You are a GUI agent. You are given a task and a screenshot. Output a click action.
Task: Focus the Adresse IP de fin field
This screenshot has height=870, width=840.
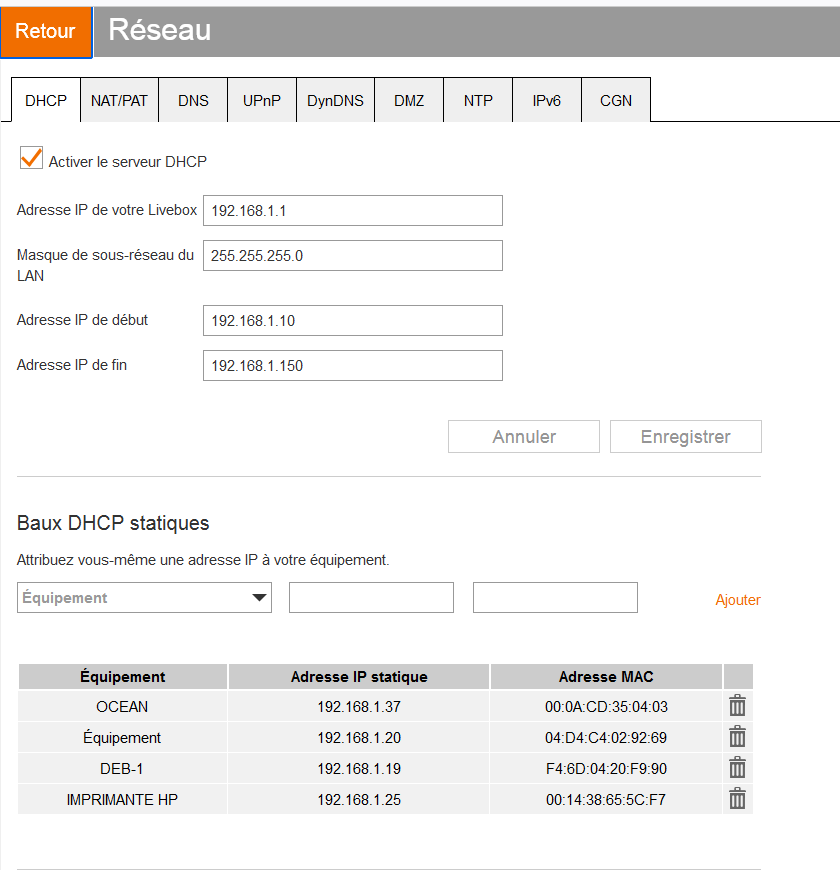point(353,365)
